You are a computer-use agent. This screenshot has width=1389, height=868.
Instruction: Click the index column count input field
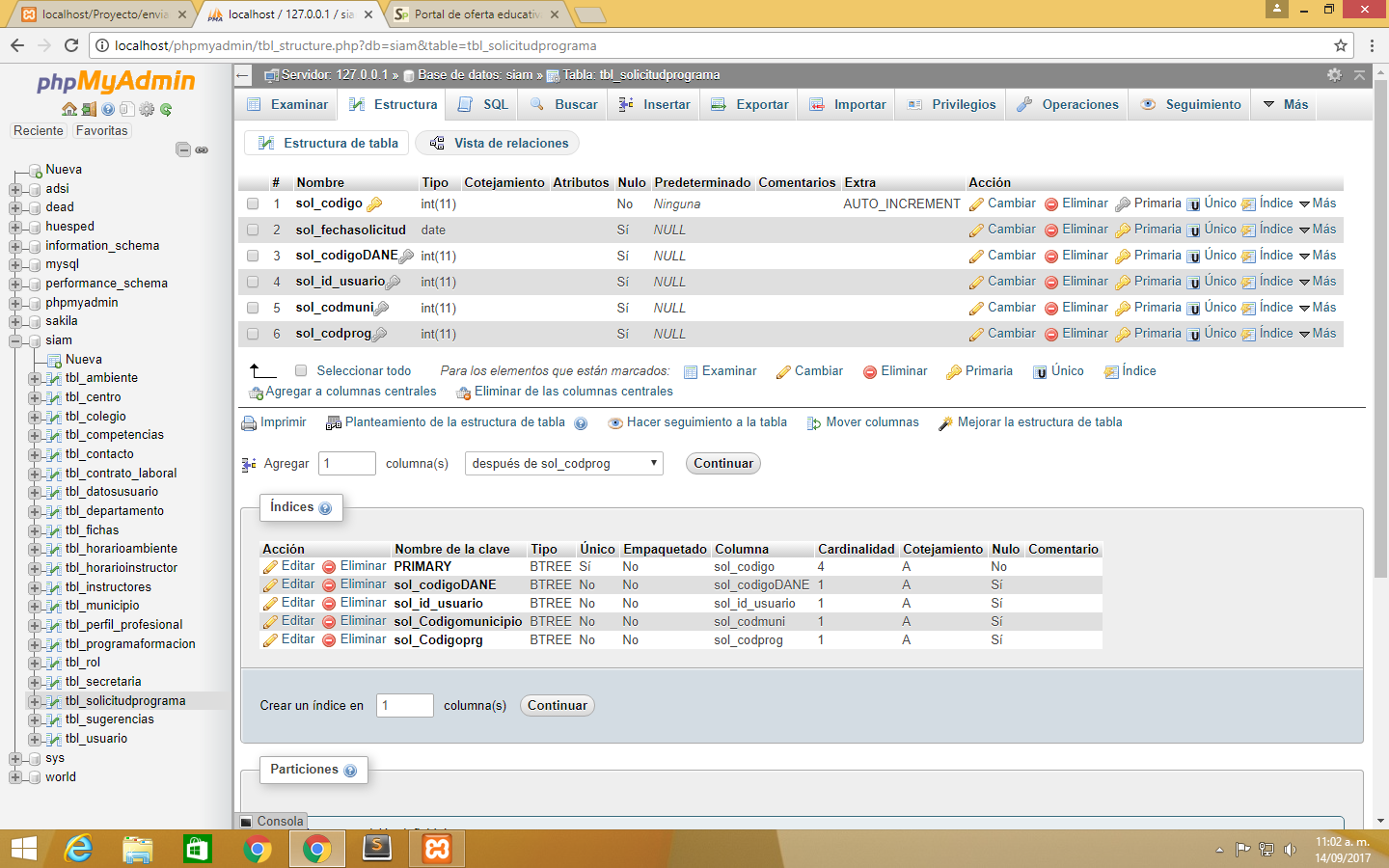pyautogui.click(x=404, y=706)
